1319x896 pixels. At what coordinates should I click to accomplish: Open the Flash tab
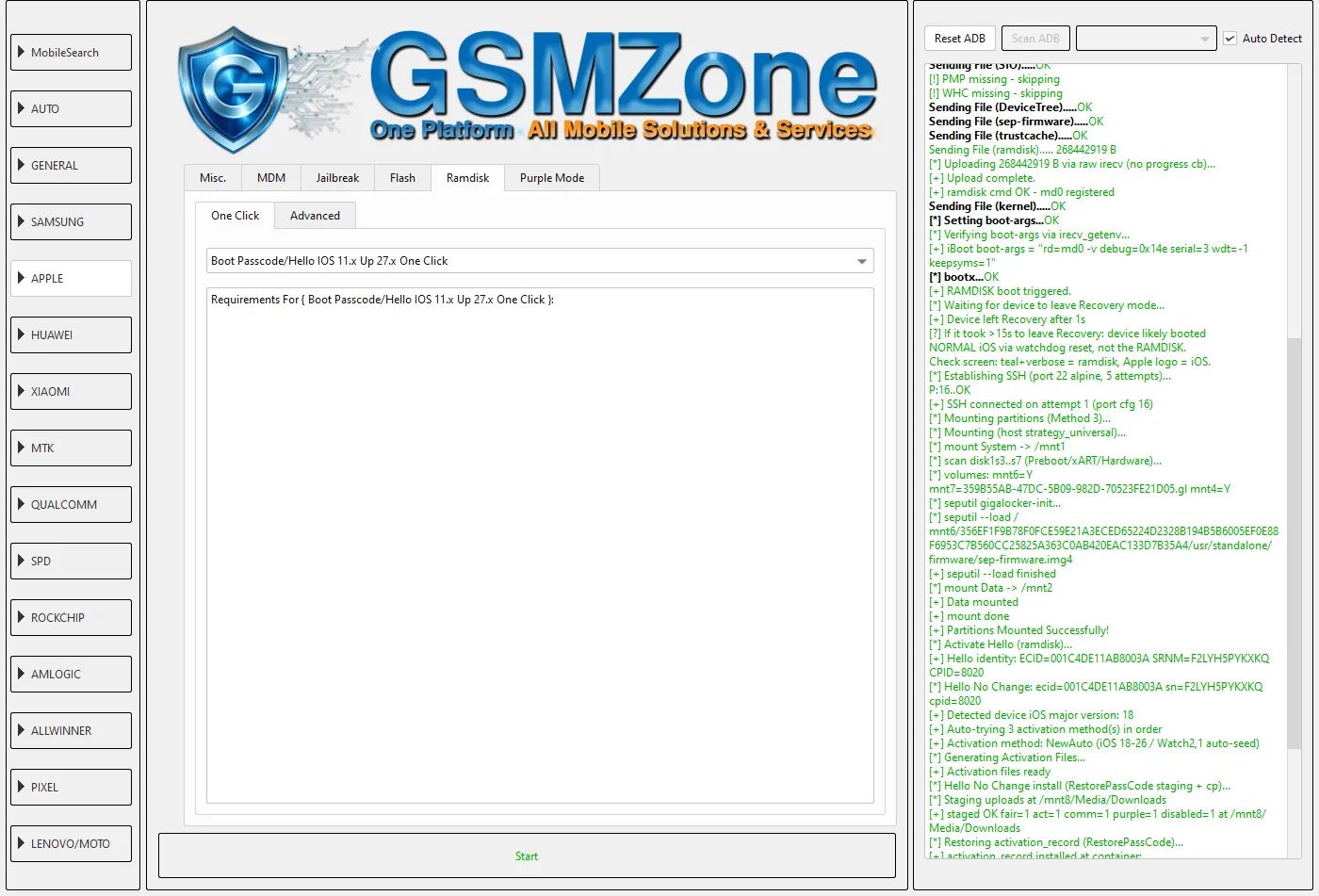(402, 178)
